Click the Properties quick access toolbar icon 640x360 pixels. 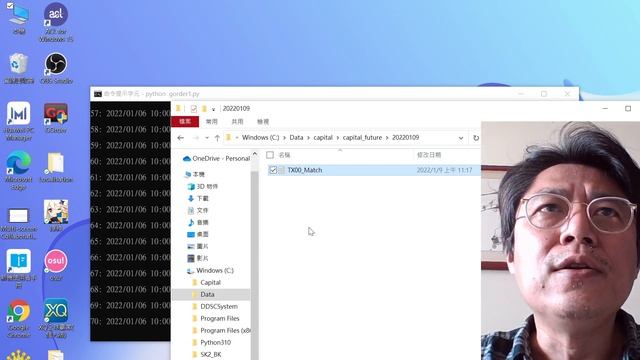pos(193,109)
